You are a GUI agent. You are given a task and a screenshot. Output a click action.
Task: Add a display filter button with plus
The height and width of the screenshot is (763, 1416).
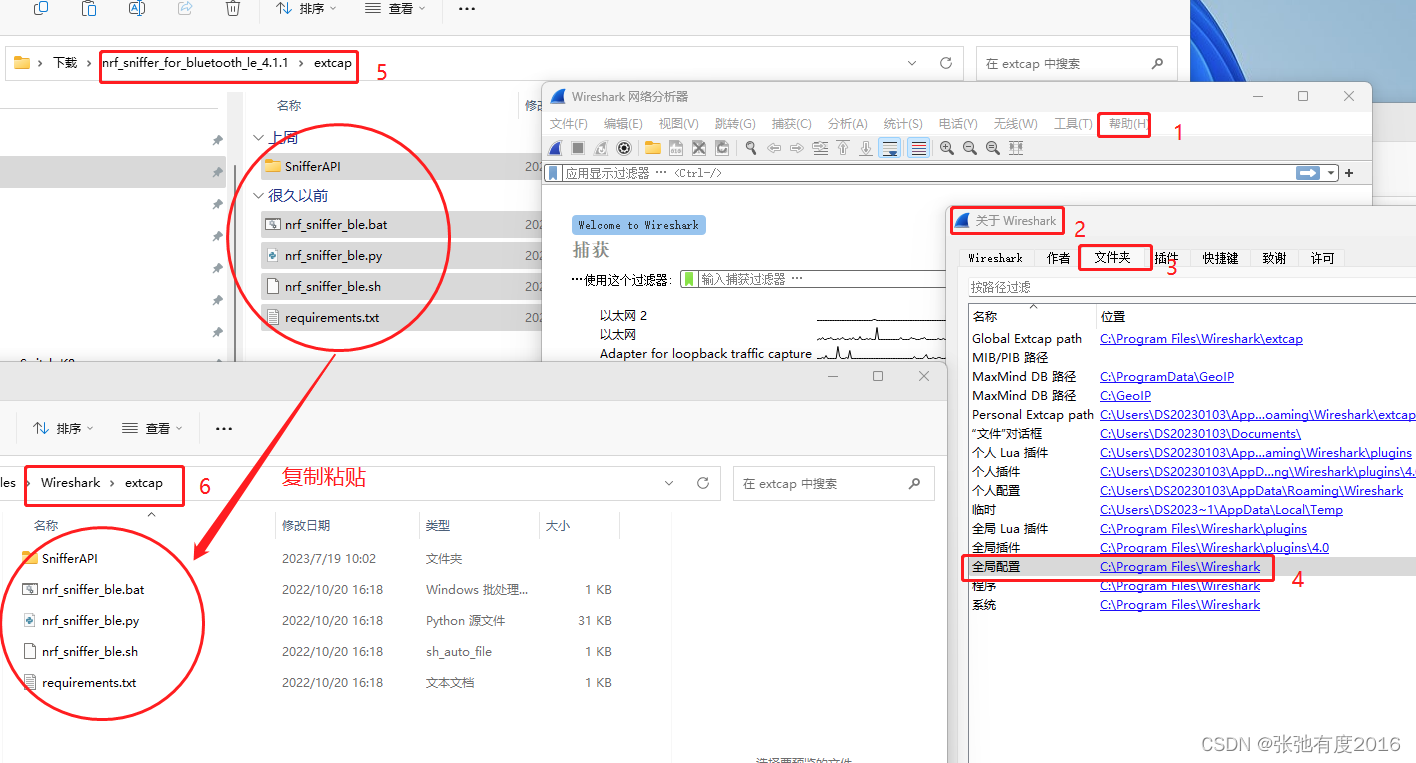coord(1349,173)
